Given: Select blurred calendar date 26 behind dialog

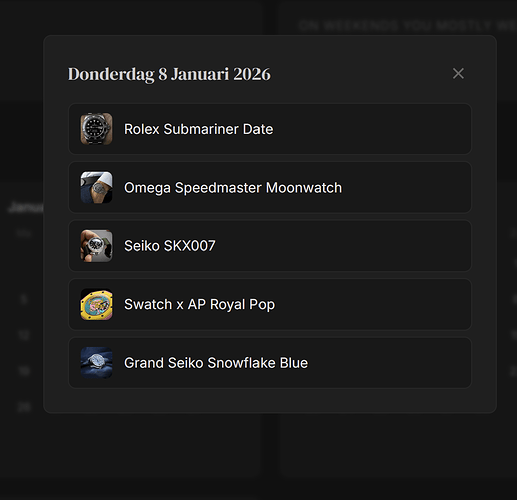Looking at the screenshot, I should click(x=24, y=407).
